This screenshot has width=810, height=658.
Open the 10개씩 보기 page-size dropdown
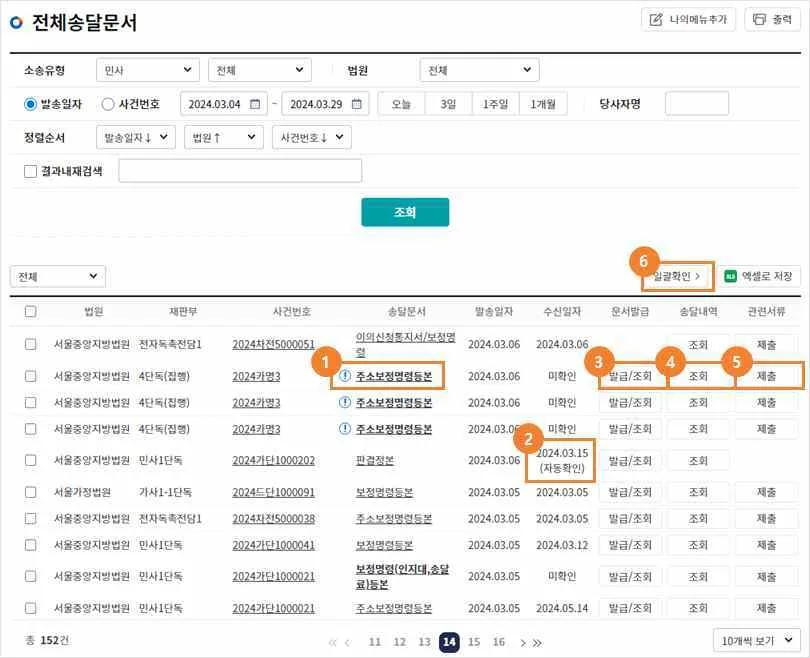pos(757,640)
